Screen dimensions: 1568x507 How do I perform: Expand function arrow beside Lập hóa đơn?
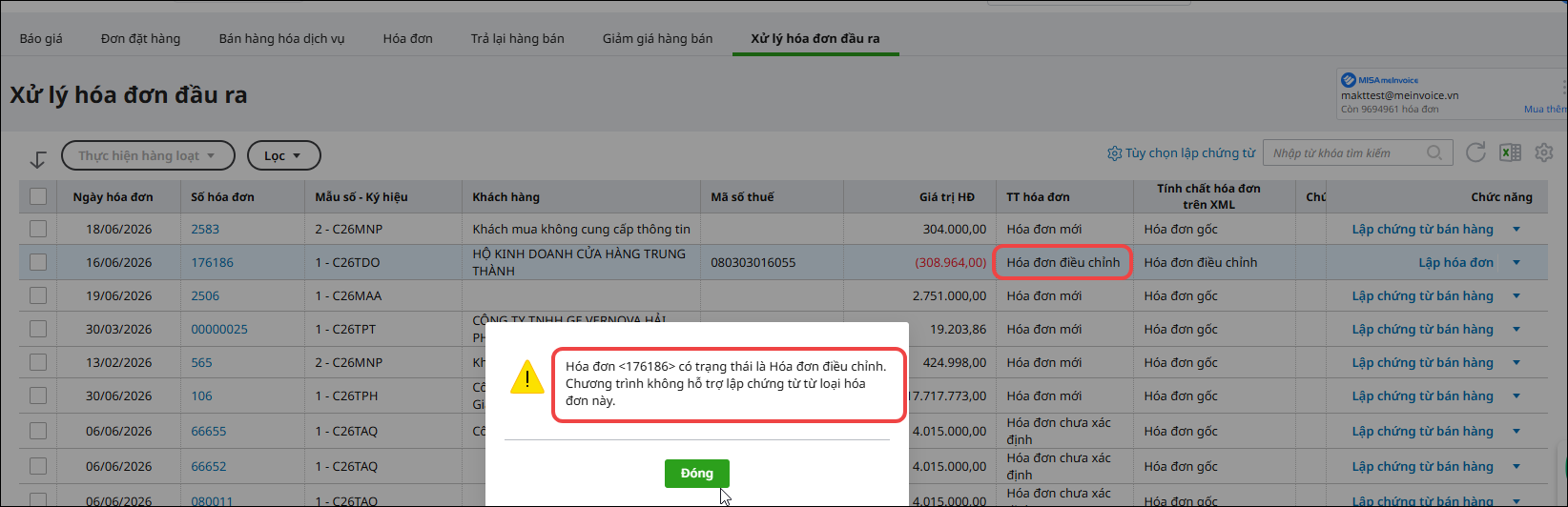pyautogui.click(x=1516, y=262)
